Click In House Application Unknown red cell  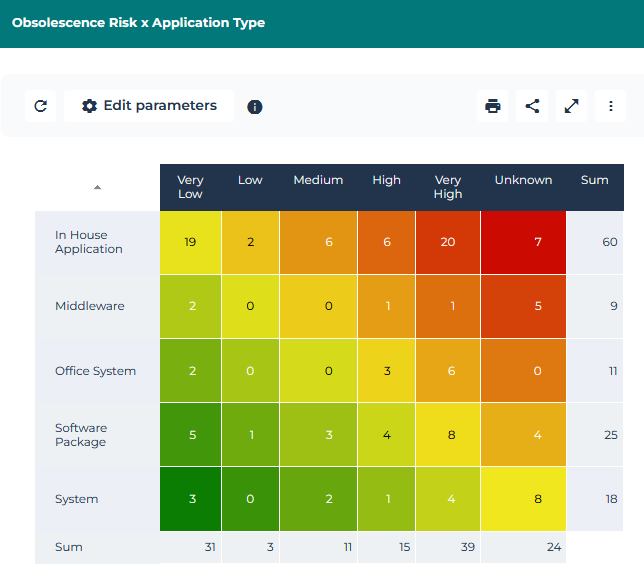523,242
